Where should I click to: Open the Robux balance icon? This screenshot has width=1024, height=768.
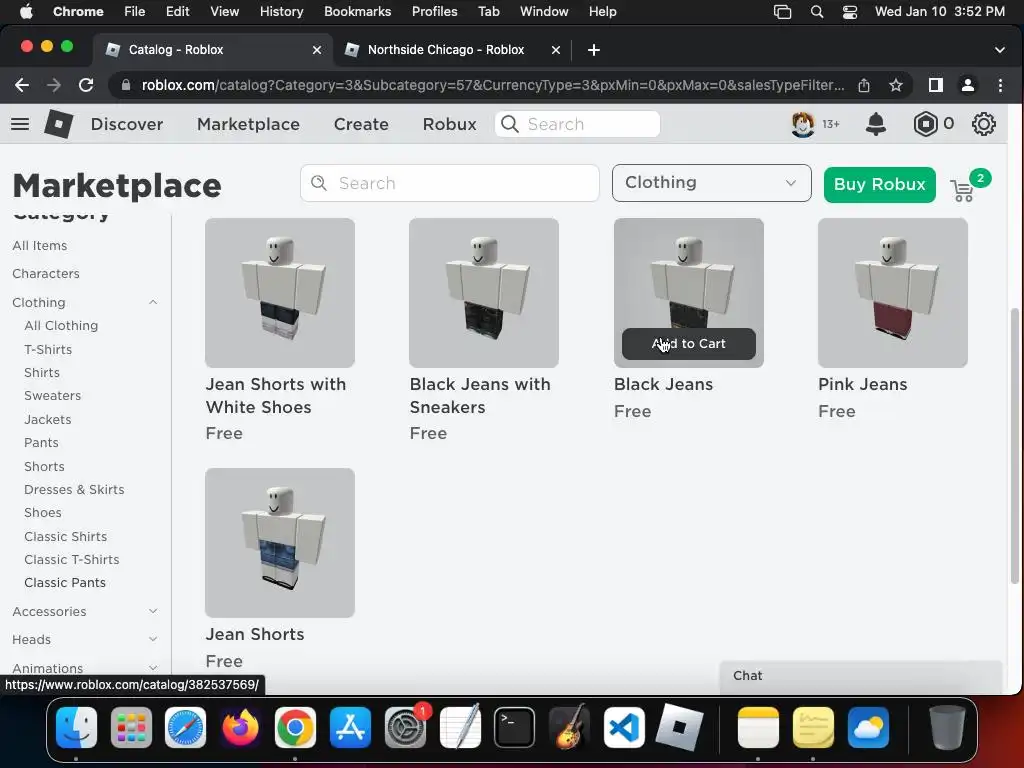pyautogui.click(x=925, y=123)
